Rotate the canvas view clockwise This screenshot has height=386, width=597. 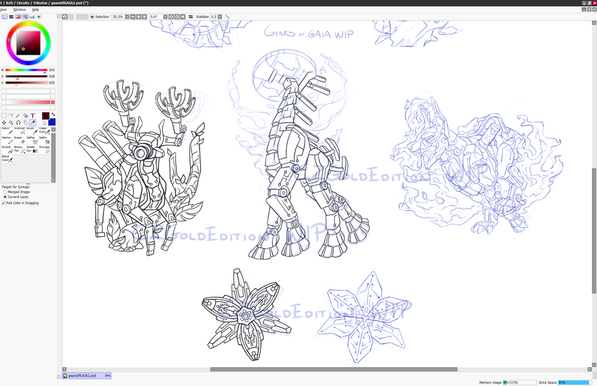point(177,17)
